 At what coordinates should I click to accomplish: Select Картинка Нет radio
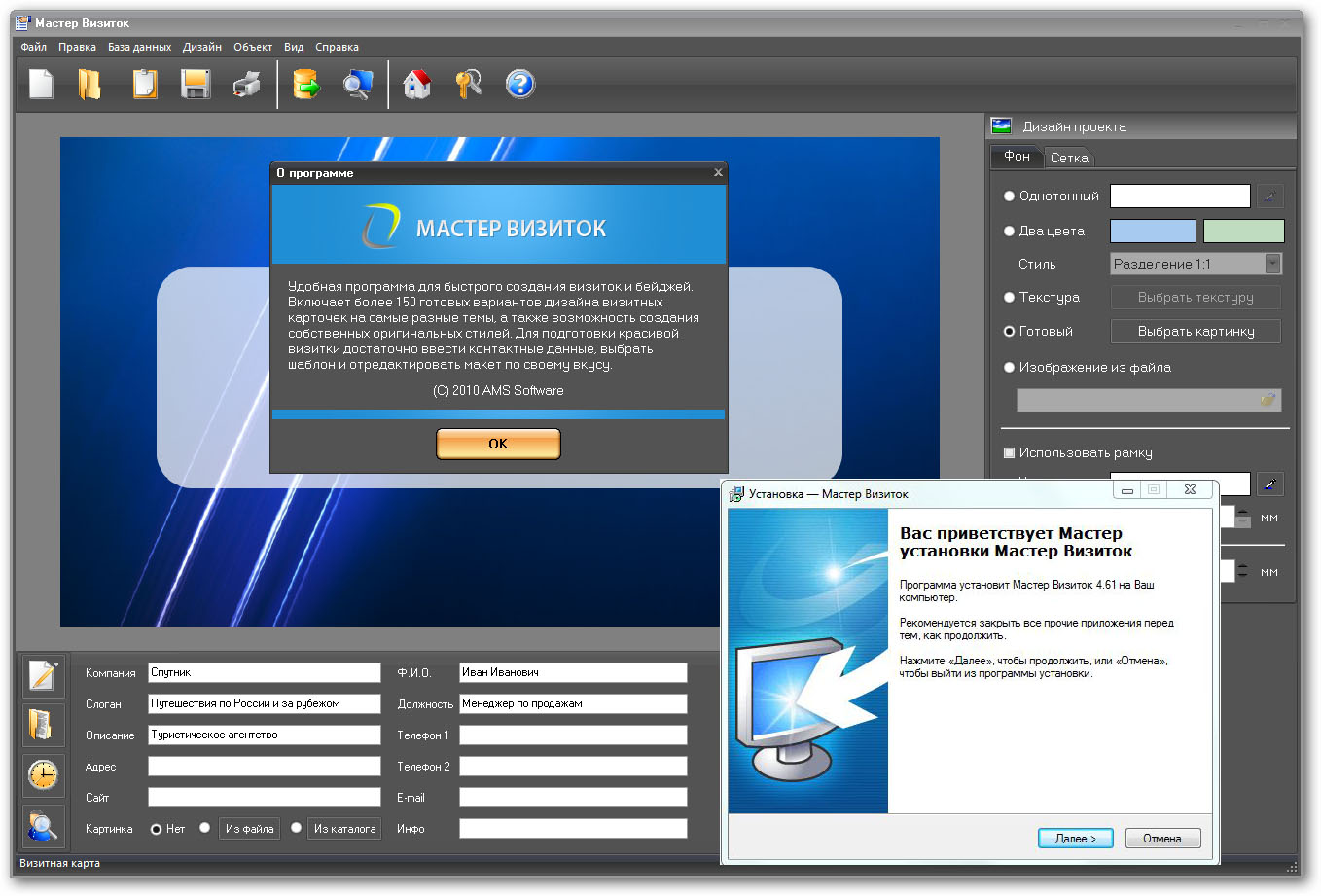156,830
